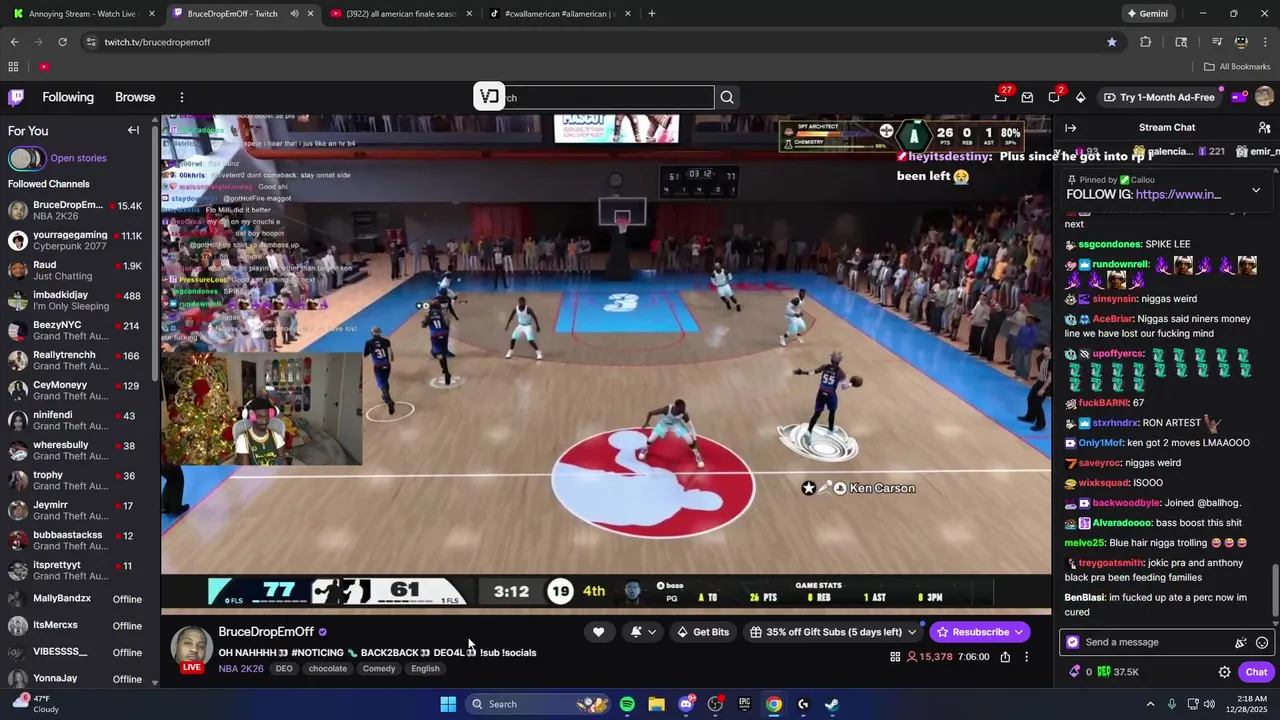Open the chat community users list icon
This screenshot has height=720, width=1280.
point(1264,128)
